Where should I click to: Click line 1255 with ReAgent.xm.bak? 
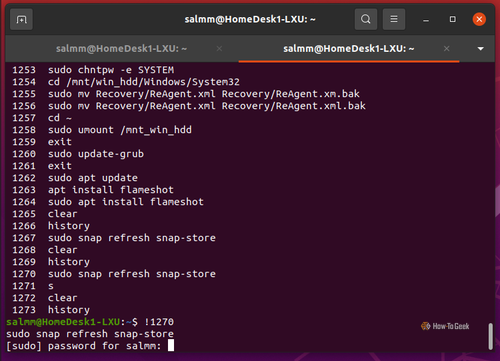pyautogui.click(x=186, y=94)
